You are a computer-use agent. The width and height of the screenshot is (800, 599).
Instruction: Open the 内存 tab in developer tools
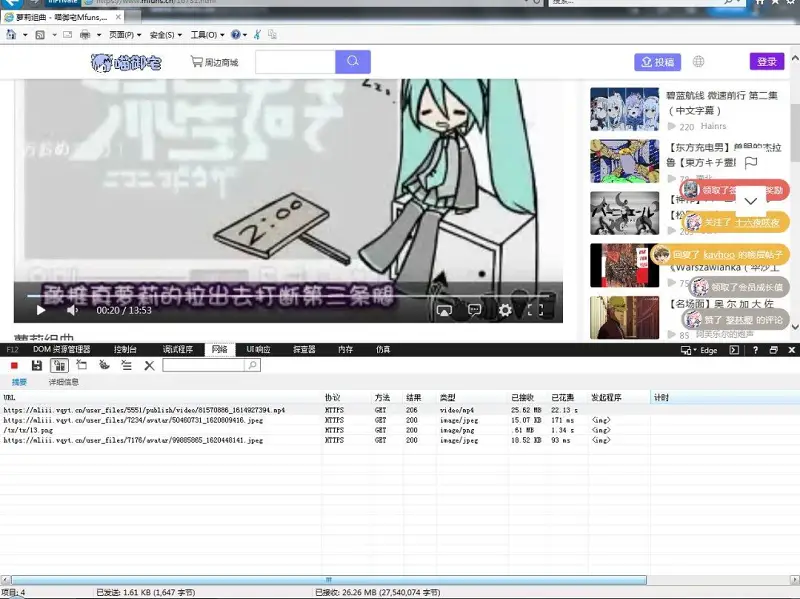point(345,350)
